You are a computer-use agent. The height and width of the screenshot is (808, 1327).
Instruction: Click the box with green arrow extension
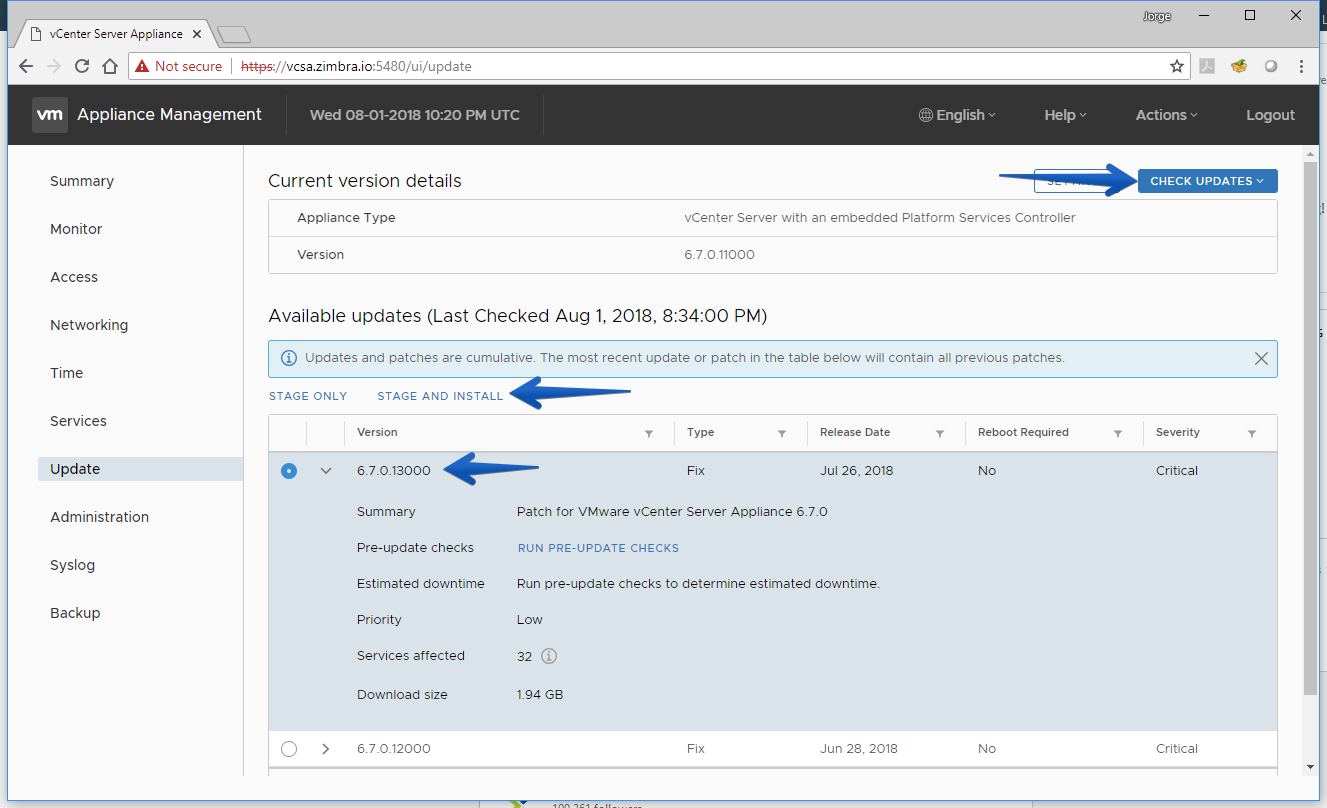click(x=1239, y=66)
